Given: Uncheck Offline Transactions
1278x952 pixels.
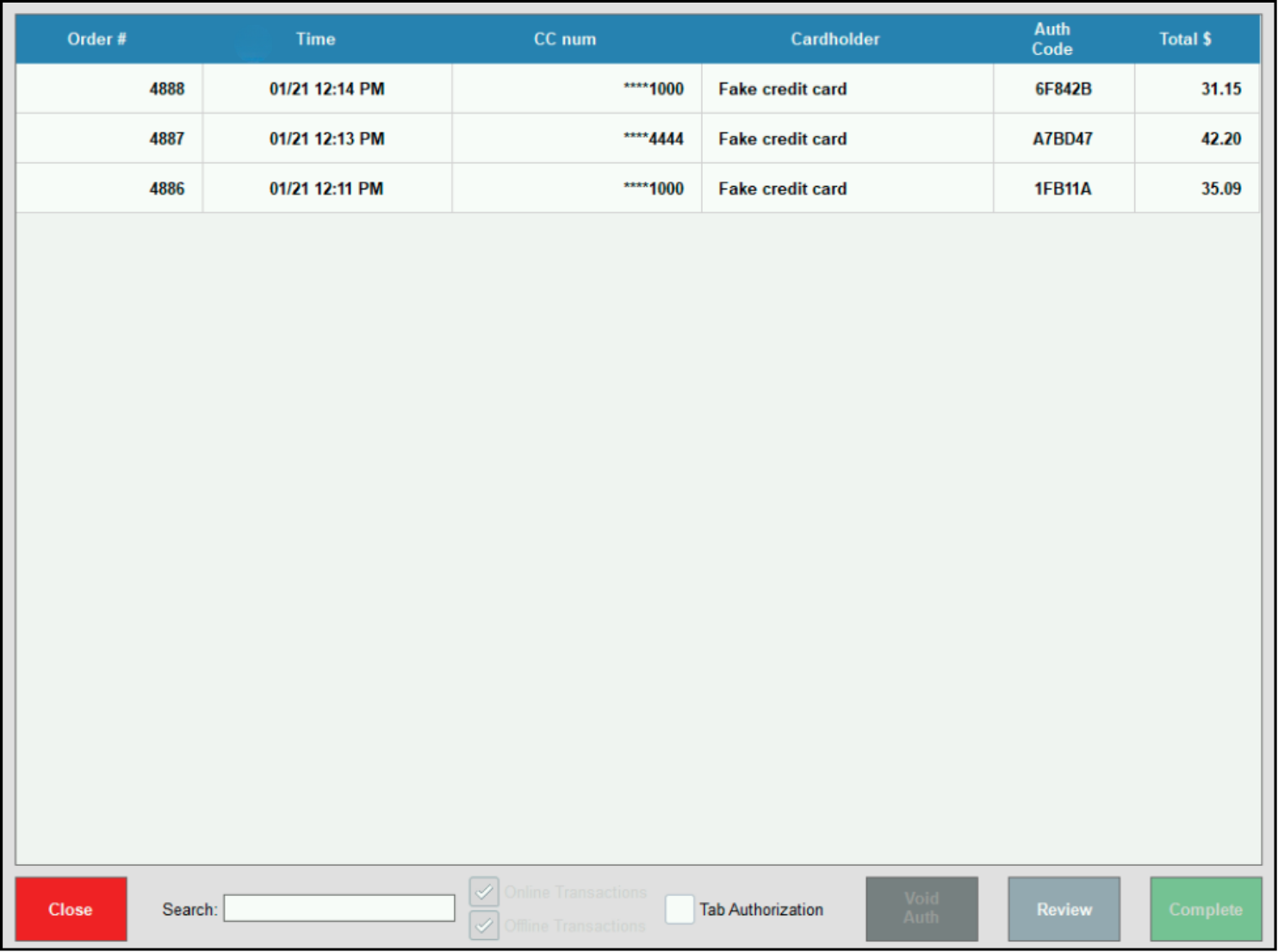Looking at the screenshot, I should coord(484,925).
